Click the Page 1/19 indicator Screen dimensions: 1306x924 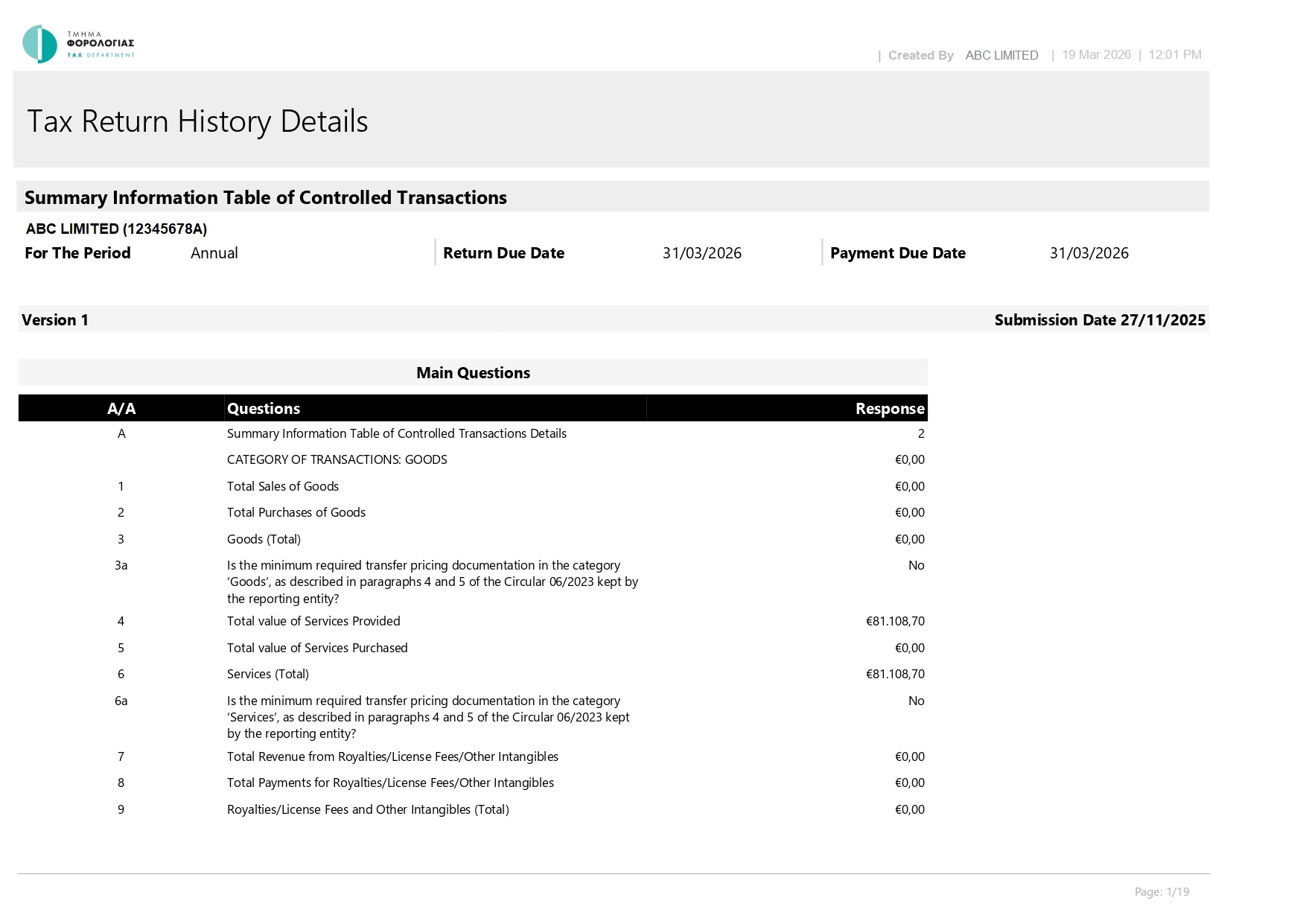(x=1162, y=892)
